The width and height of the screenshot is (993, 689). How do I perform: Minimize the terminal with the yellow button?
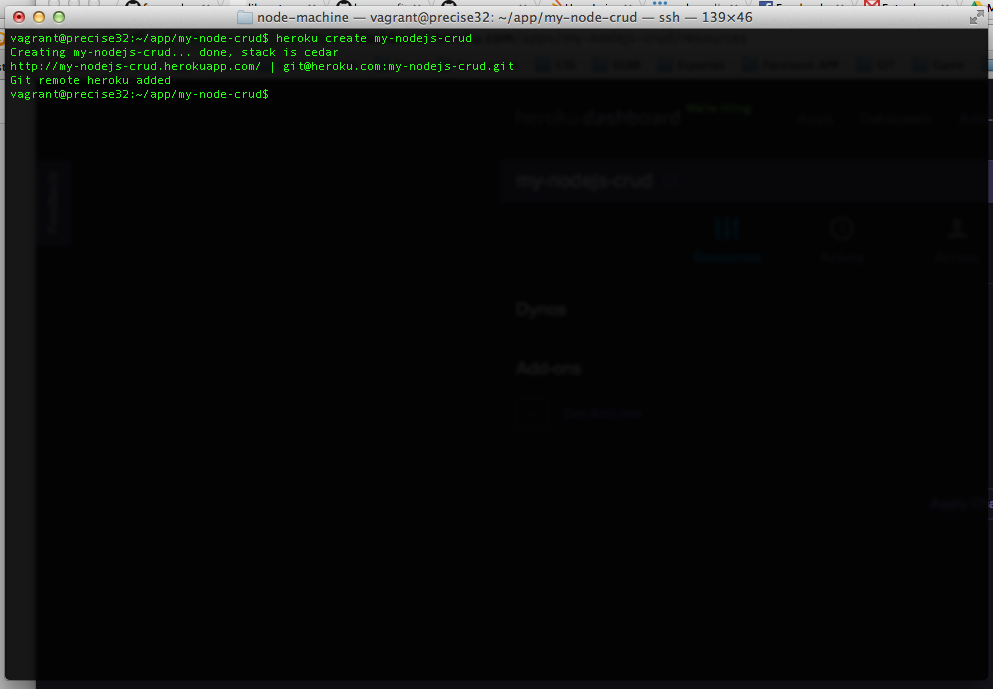pyautogui.click(x=39, y=17)
